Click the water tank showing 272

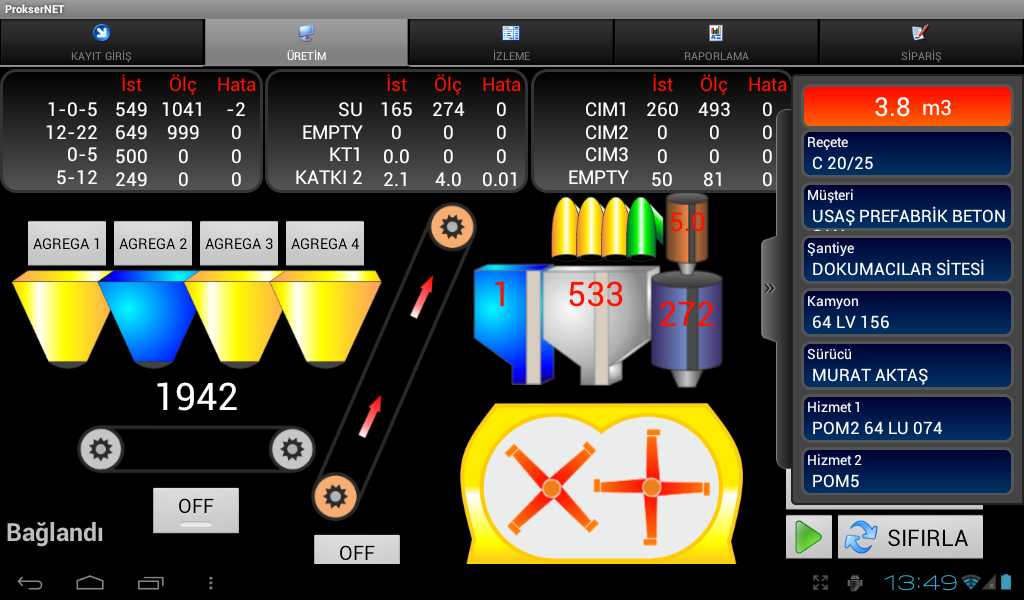(x=686, y=320)
